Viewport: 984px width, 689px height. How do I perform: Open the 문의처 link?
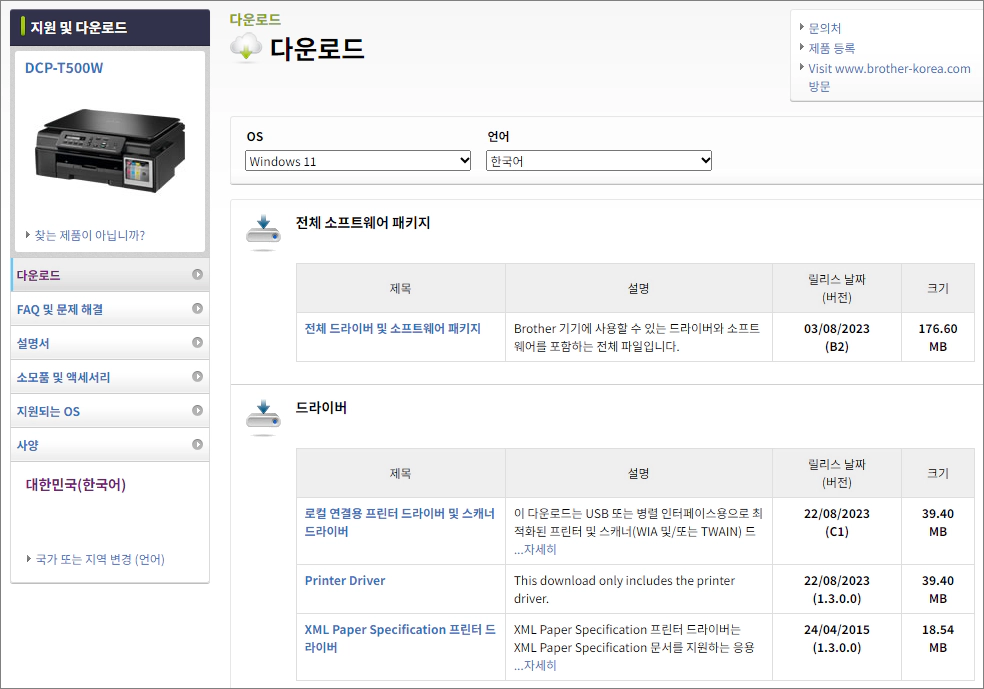tap(824, 28)
